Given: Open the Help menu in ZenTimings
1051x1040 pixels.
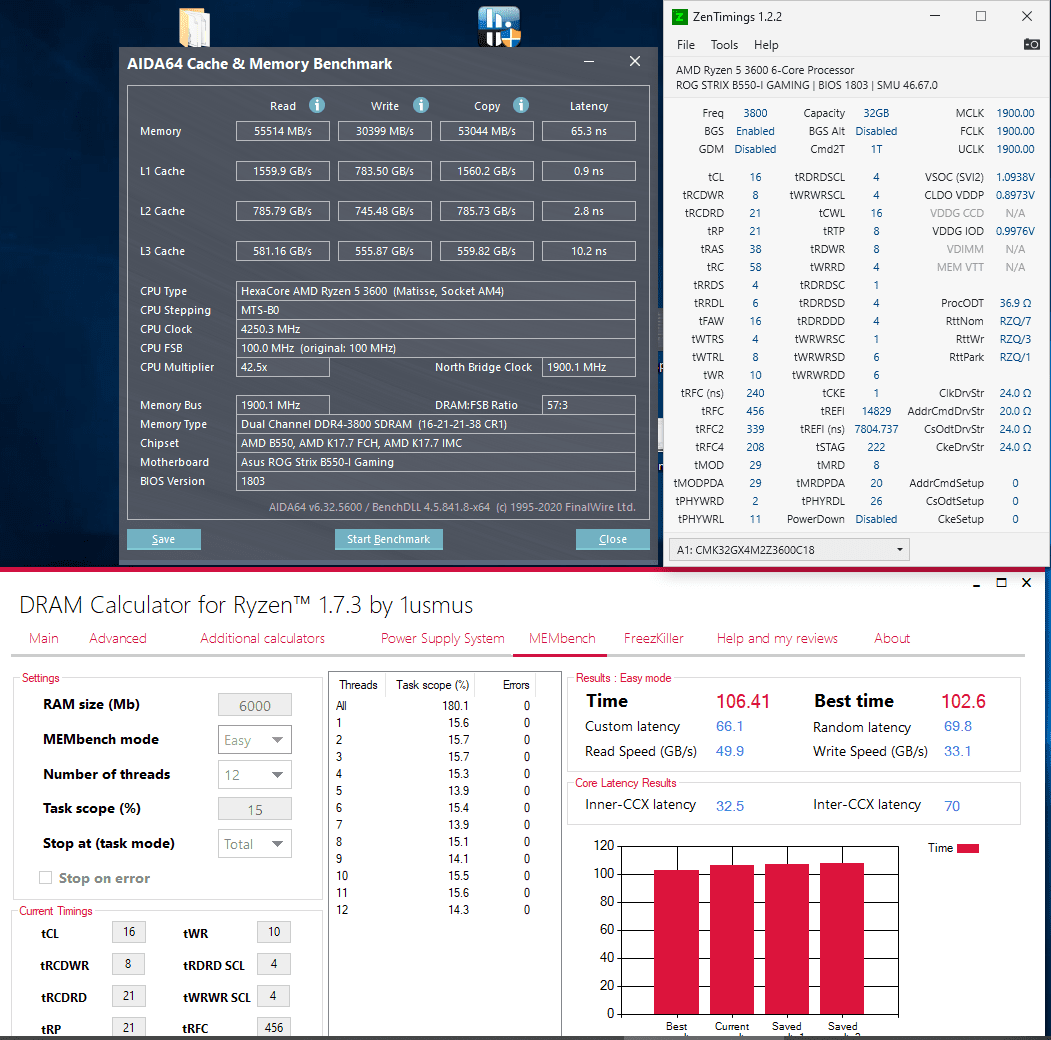Looking at the screenshot, I should 766,45.
